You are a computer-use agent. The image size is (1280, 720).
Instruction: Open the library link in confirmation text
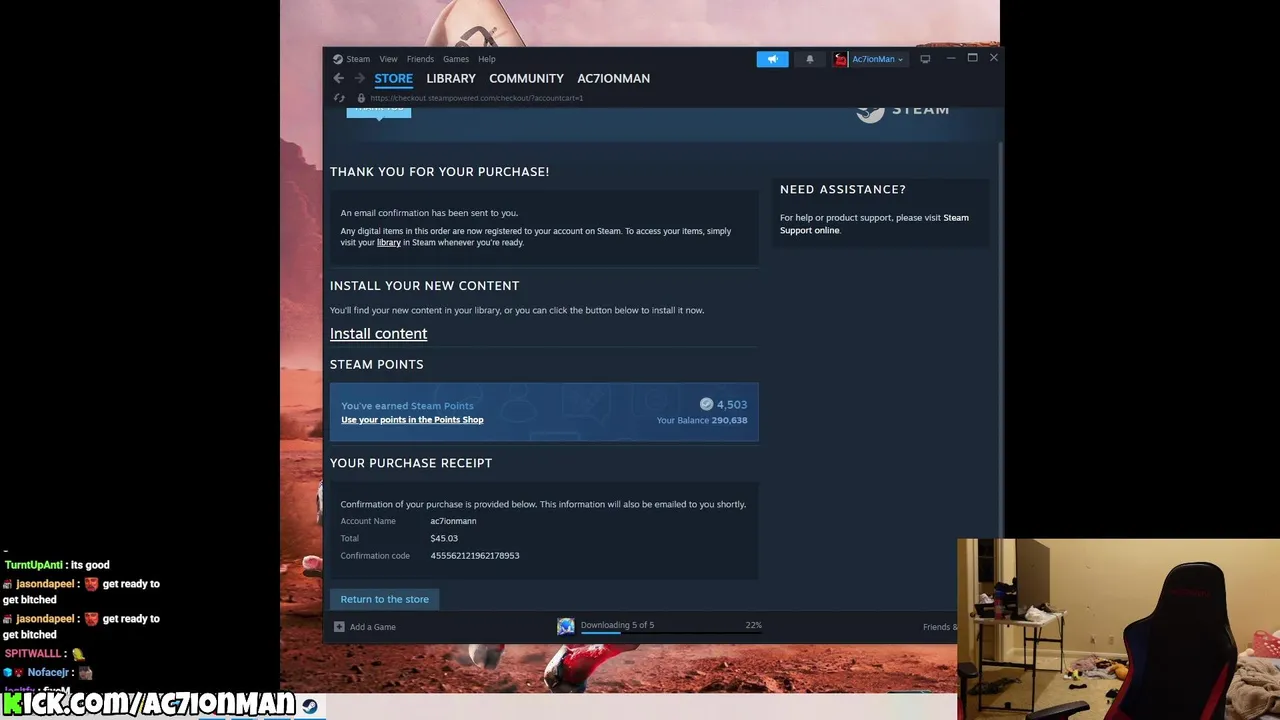coord(389,242)
